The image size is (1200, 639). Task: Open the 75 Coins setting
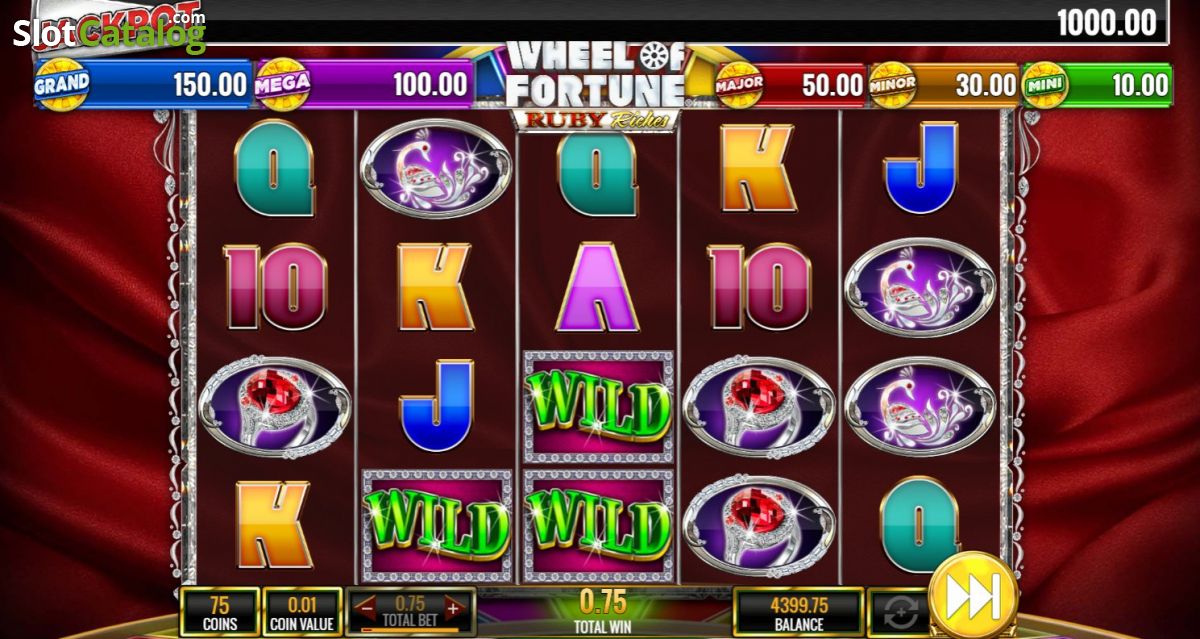219,612
